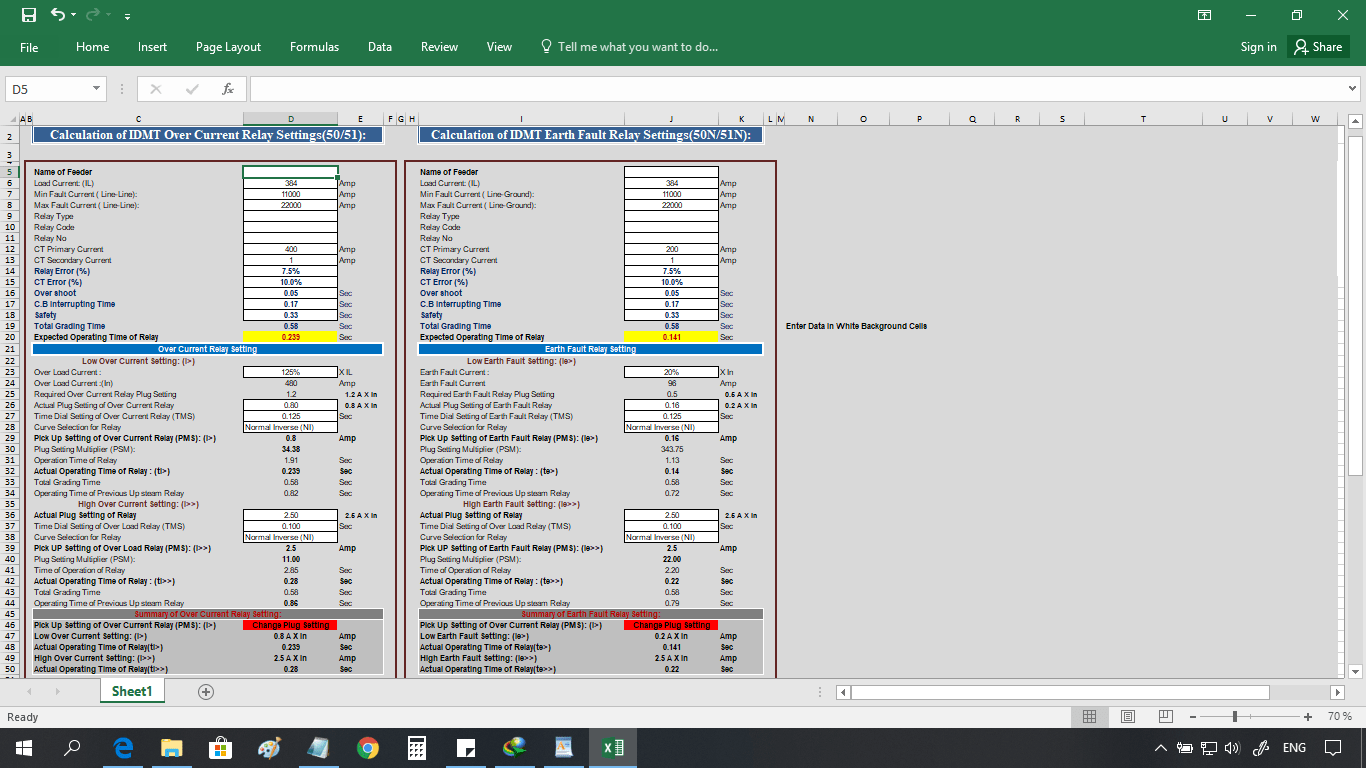
Task: Switch to Normal view
Action: (1090, 716)
